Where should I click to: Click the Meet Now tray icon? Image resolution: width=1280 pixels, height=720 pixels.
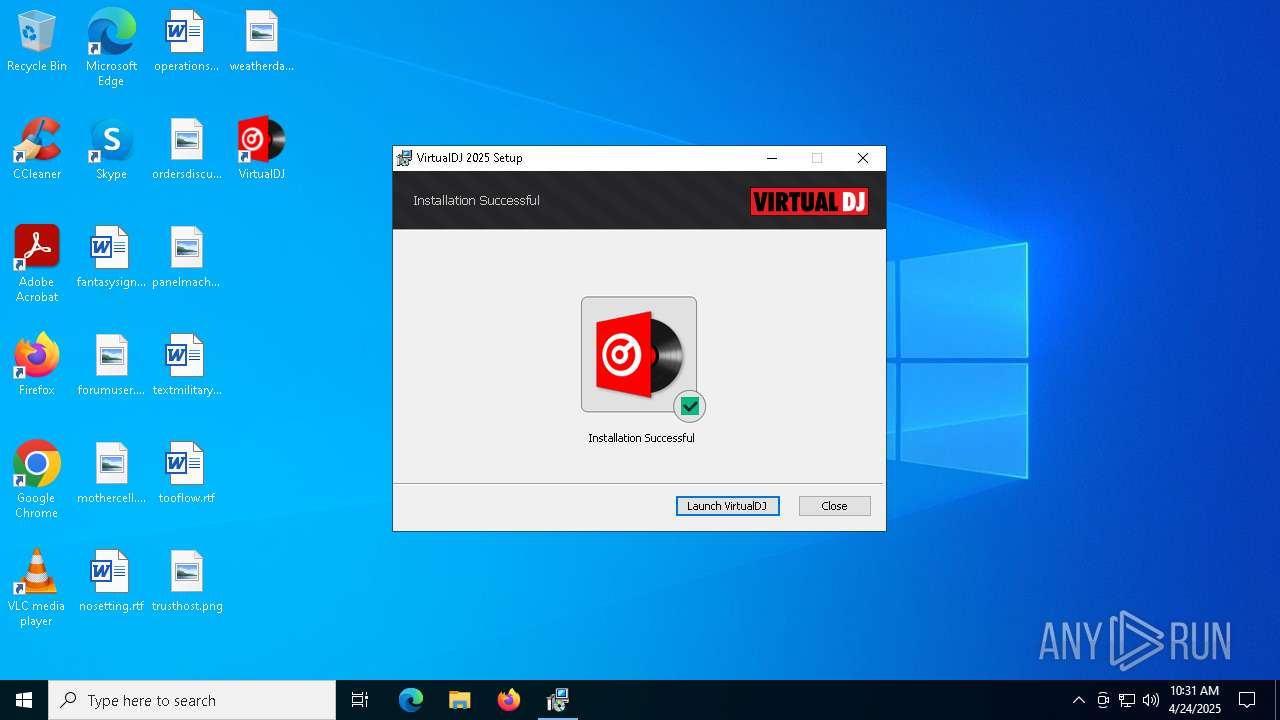(1103, 700)
